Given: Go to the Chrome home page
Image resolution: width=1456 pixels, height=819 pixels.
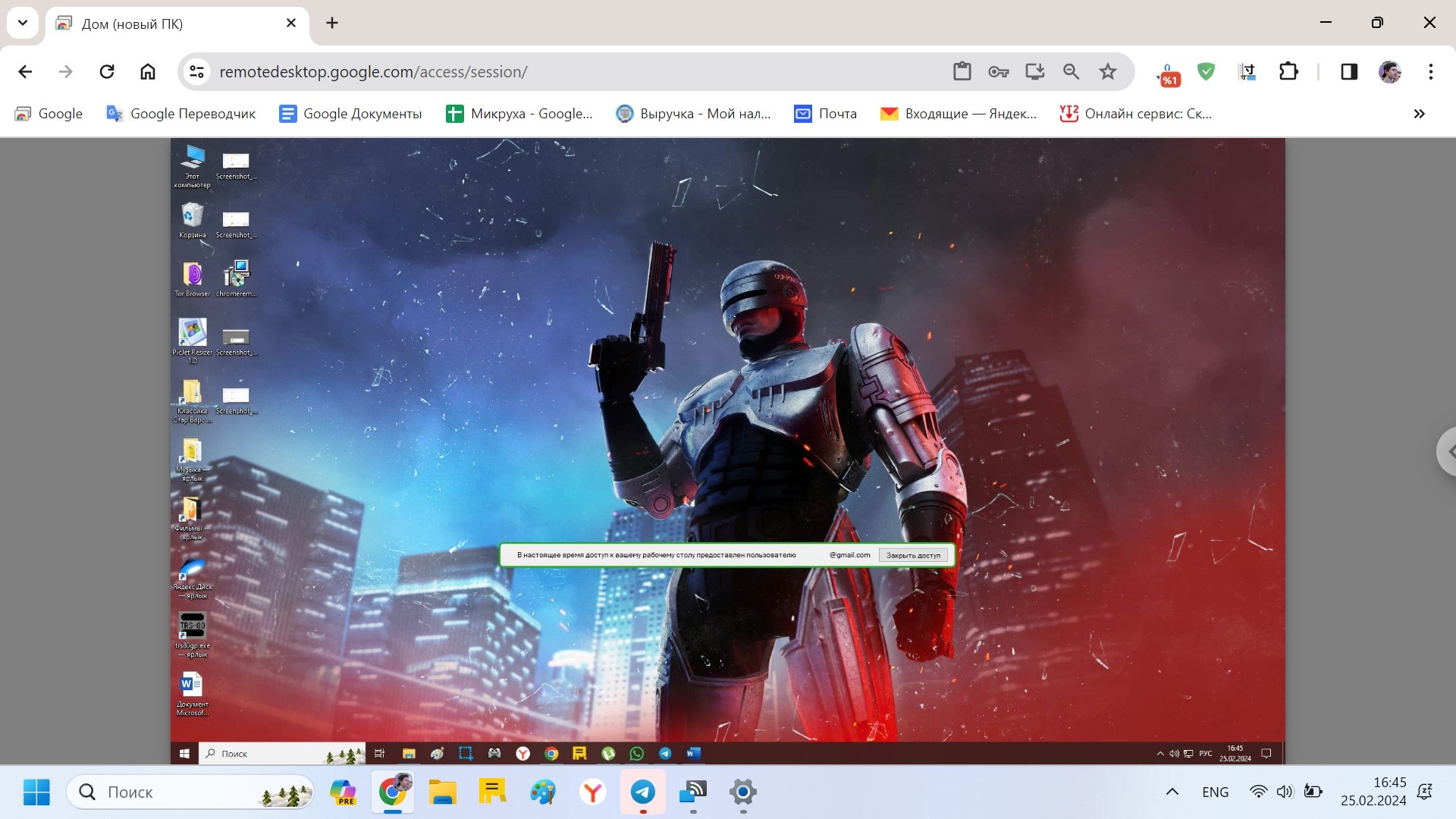Looking at the screenshot, I should click(148, 71).
